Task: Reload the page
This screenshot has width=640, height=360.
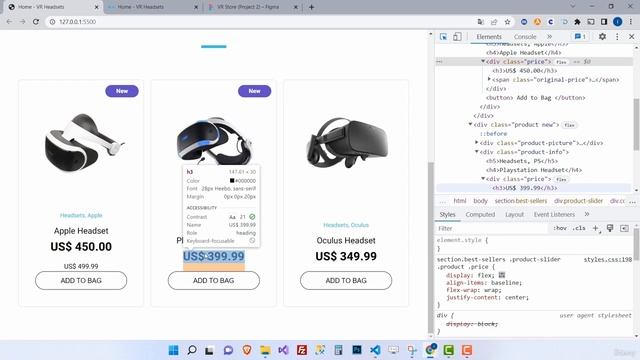Action: 36,22
